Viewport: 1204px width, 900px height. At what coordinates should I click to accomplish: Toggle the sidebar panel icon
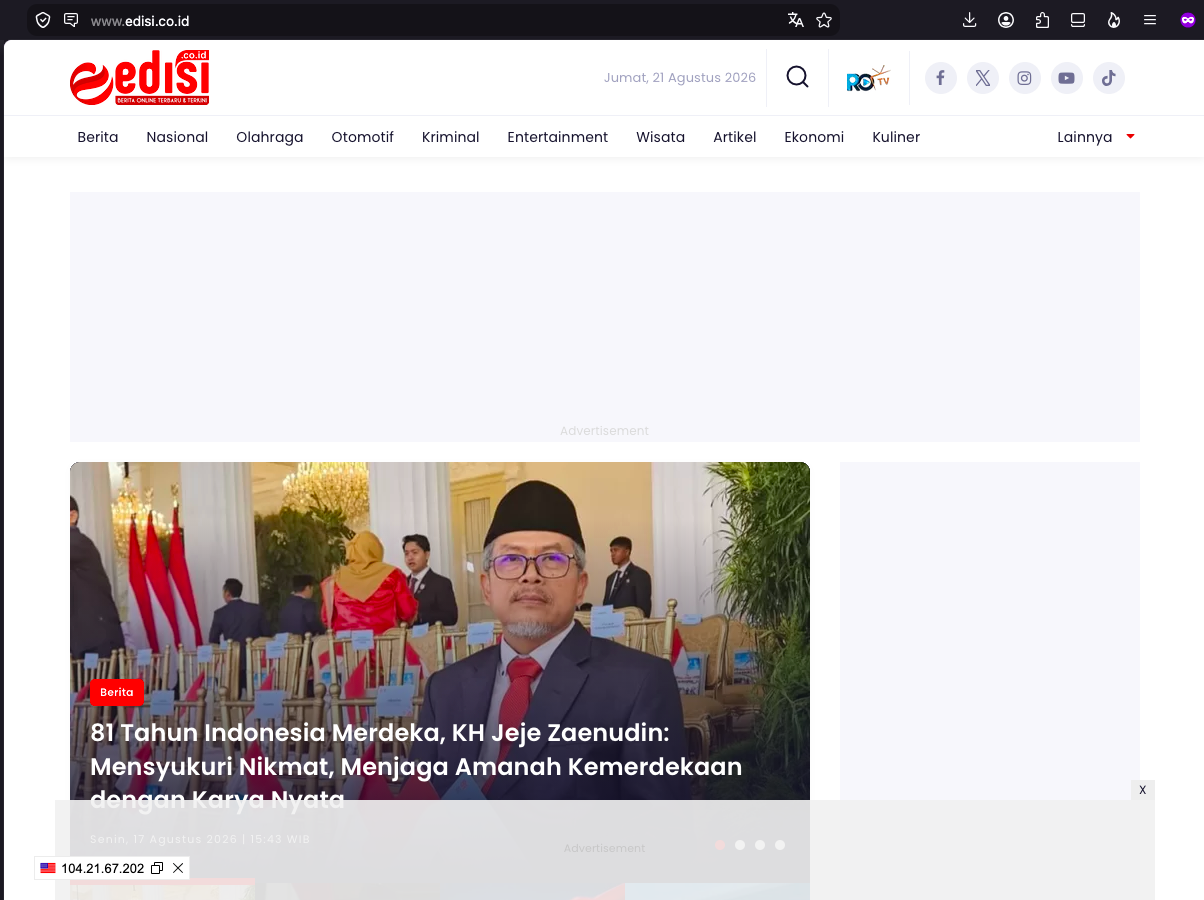point(1078,20)
